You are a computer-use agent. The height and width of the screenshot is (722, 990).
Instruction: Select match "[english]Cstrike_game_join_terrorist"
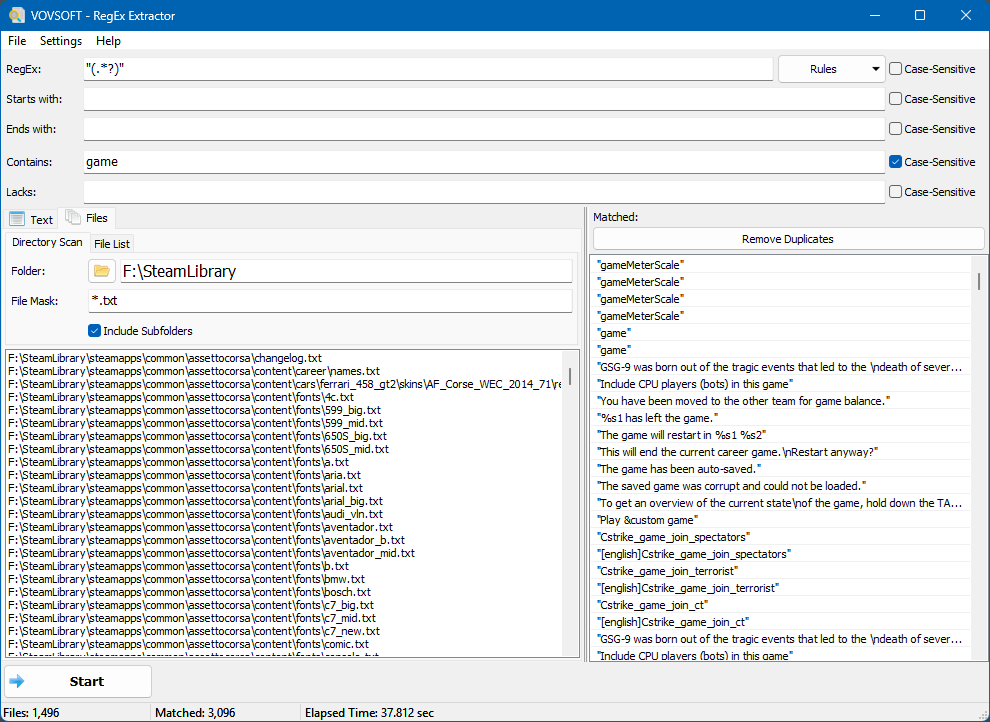(688, 588)
